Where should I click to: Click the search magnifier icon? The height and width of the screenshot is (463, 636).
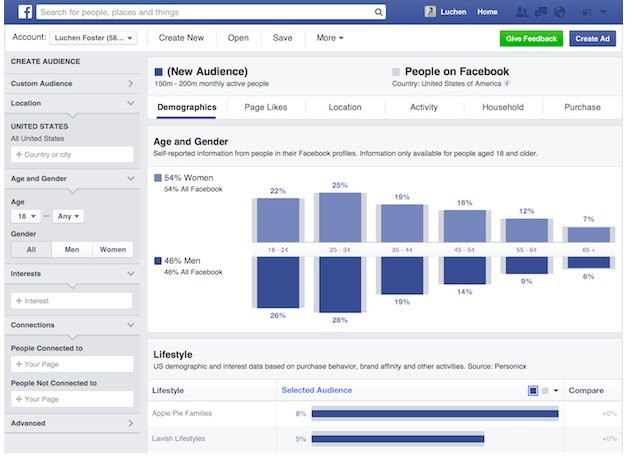tap(378, 12)
